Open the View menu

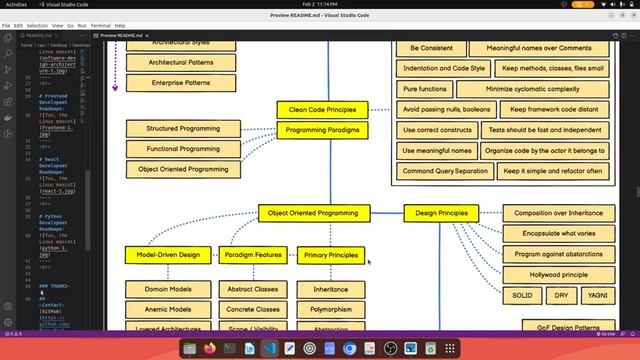point(58,26)
